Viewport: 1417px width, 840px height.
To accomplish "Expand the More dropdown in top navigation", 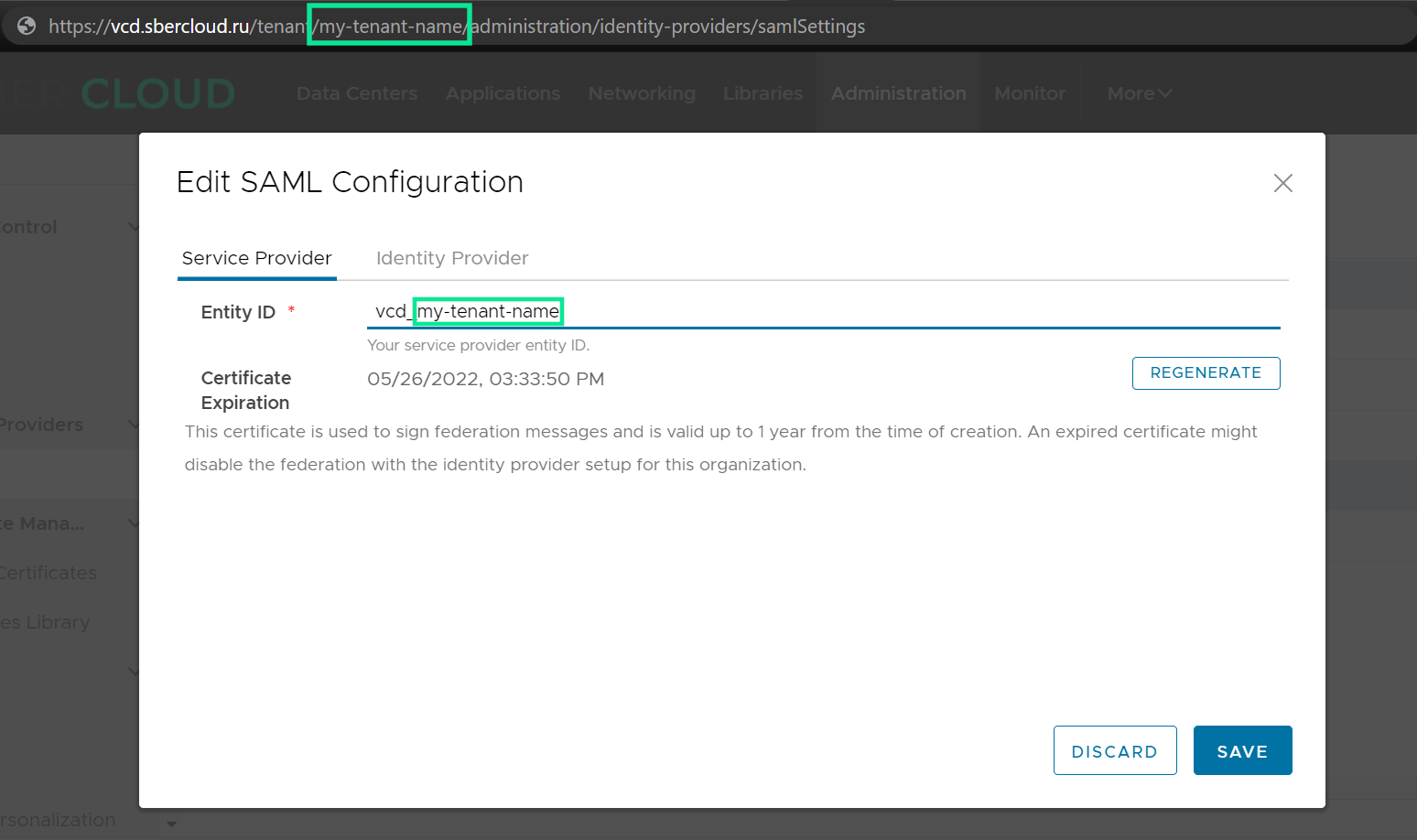I will (1140, 93).
